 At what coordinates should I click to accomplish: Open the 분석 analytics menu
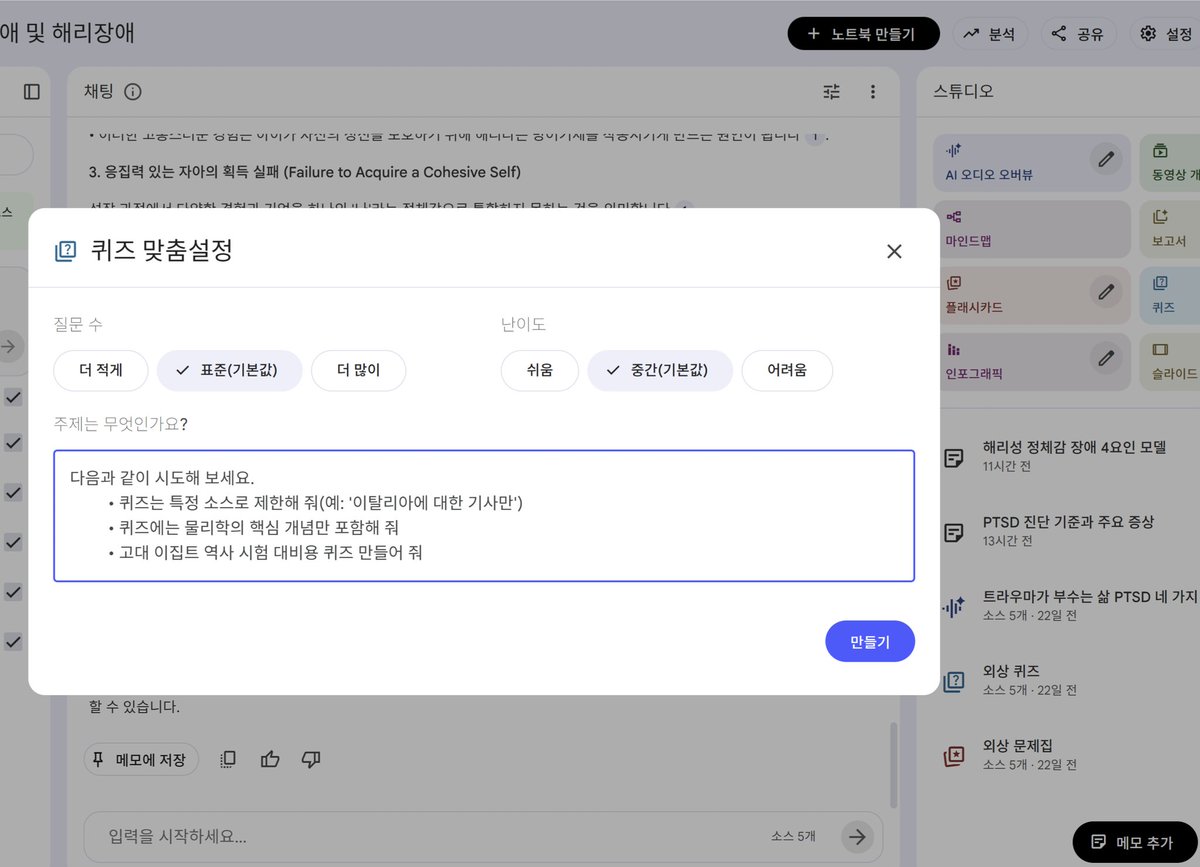coord(991,33)
